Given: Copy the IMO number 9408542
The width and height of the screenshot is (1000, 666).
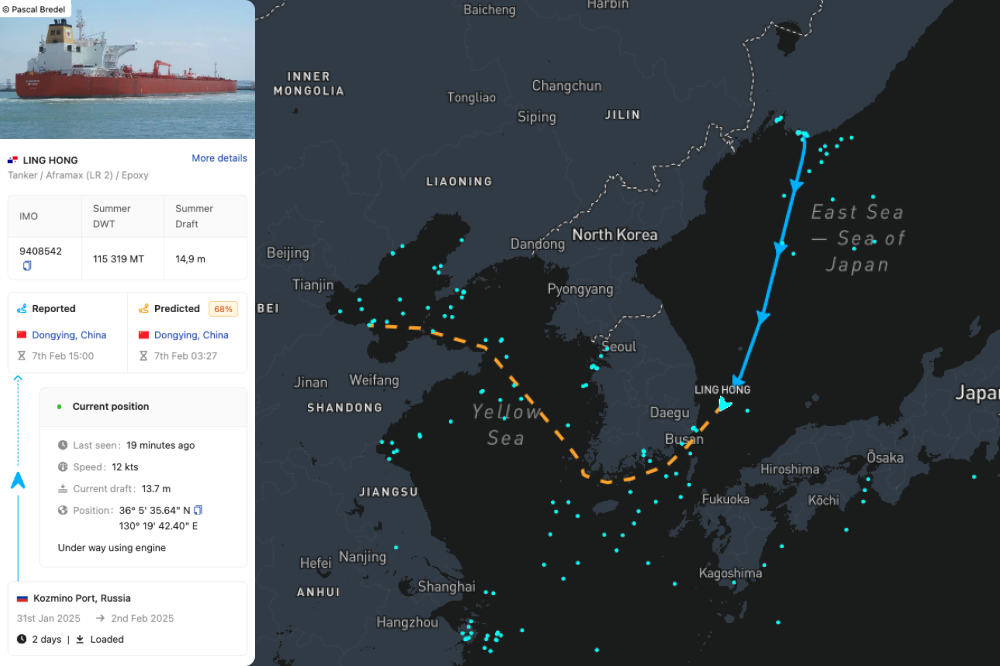Looking at the screenshot, I should (x=27, y=266).
